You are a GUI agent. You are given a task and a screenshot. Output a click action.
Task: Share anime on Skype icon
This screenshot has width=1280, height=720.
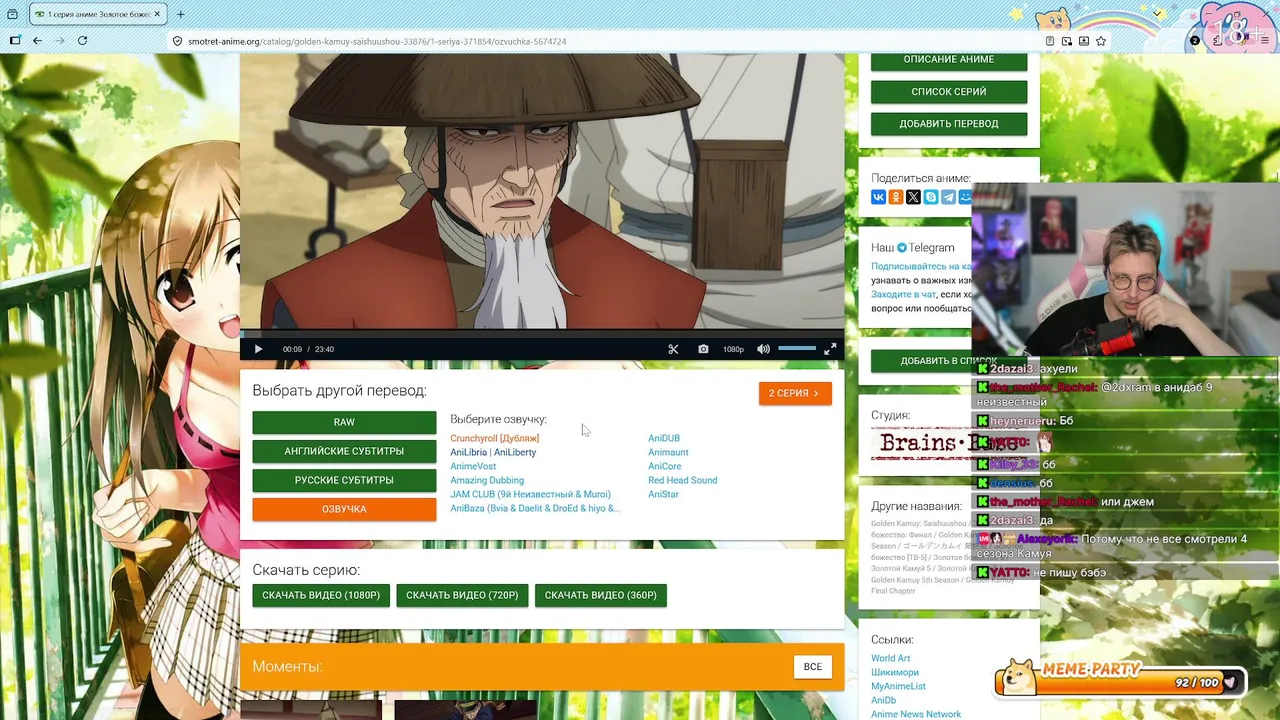tap(931, 197)
